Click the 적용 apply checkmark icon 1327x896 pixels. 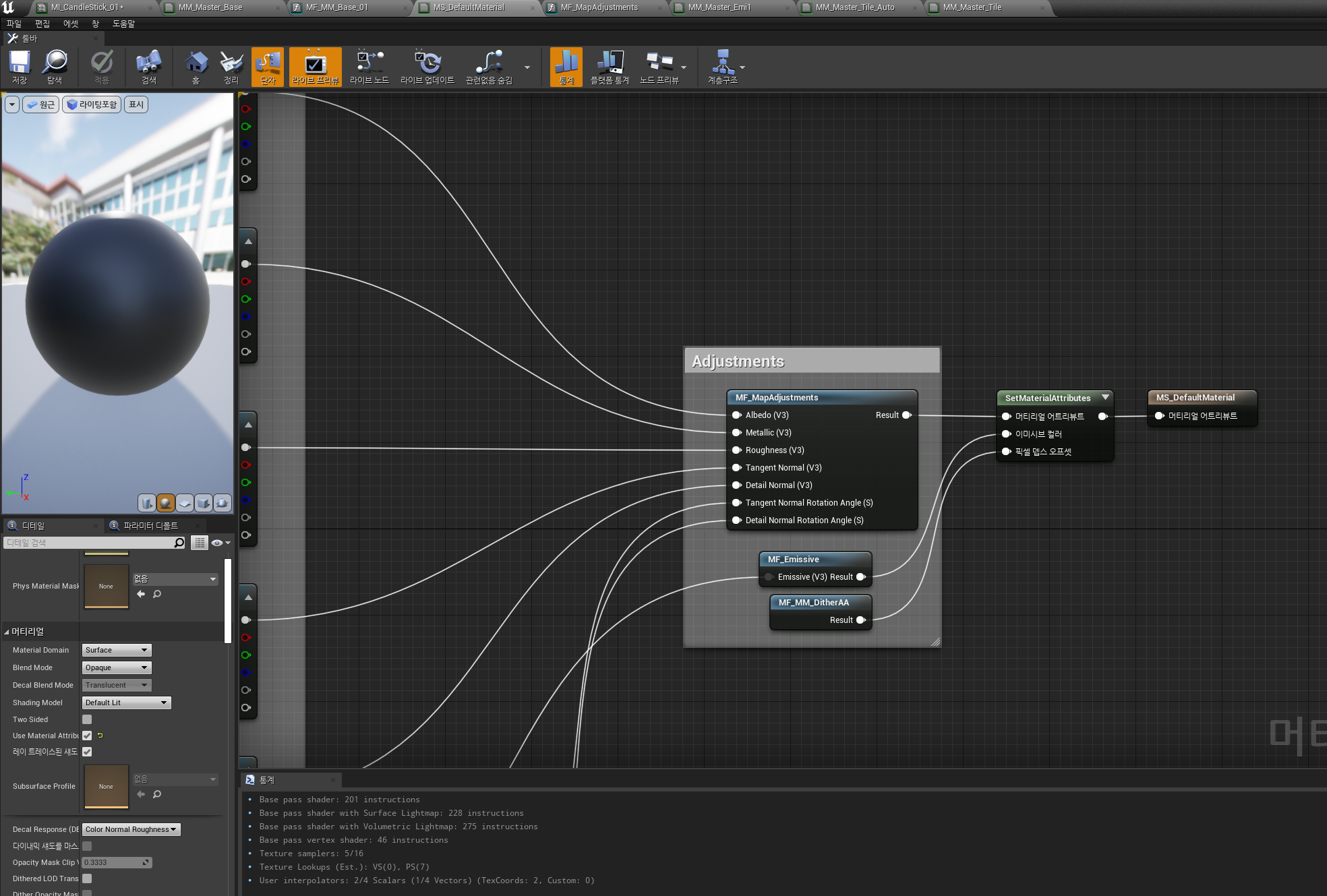102,67
